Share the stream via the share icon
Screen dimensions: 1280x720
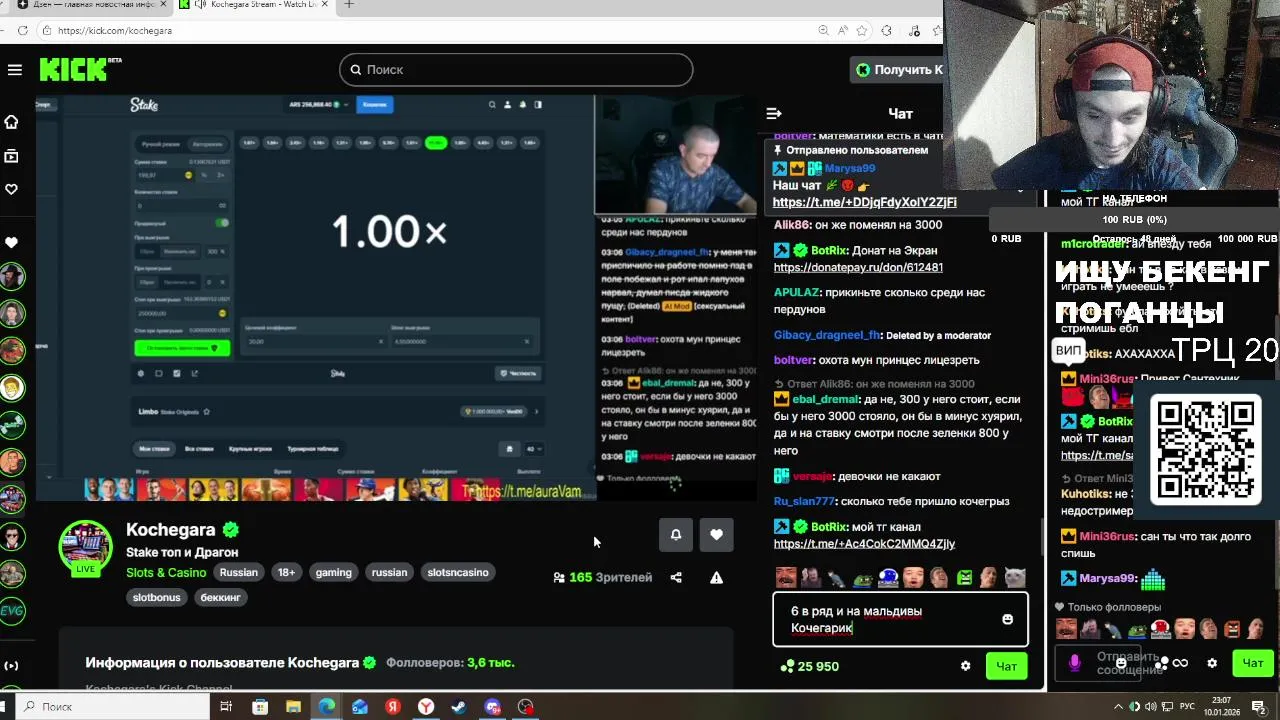[x=676, y=577]
